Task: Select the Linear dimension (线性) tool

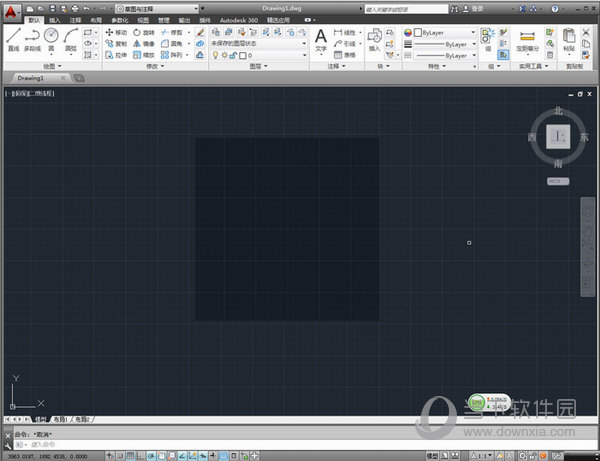Action: [345, 33]
